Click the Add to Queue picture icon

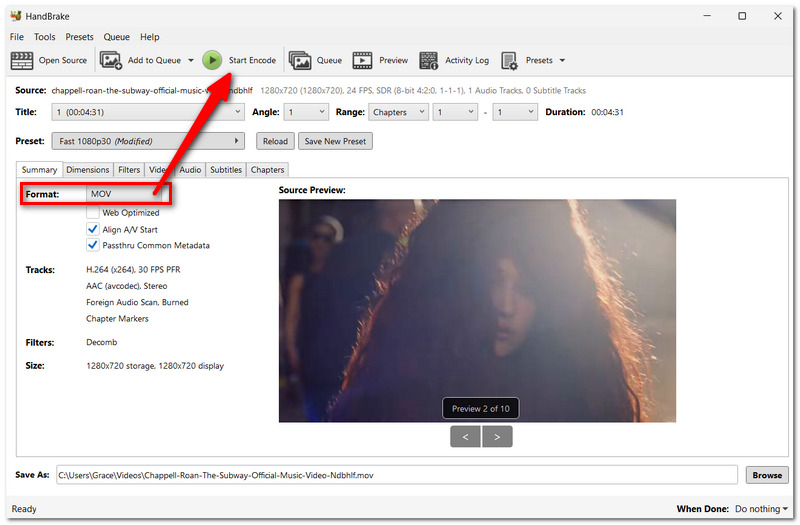tap(111, 60)
